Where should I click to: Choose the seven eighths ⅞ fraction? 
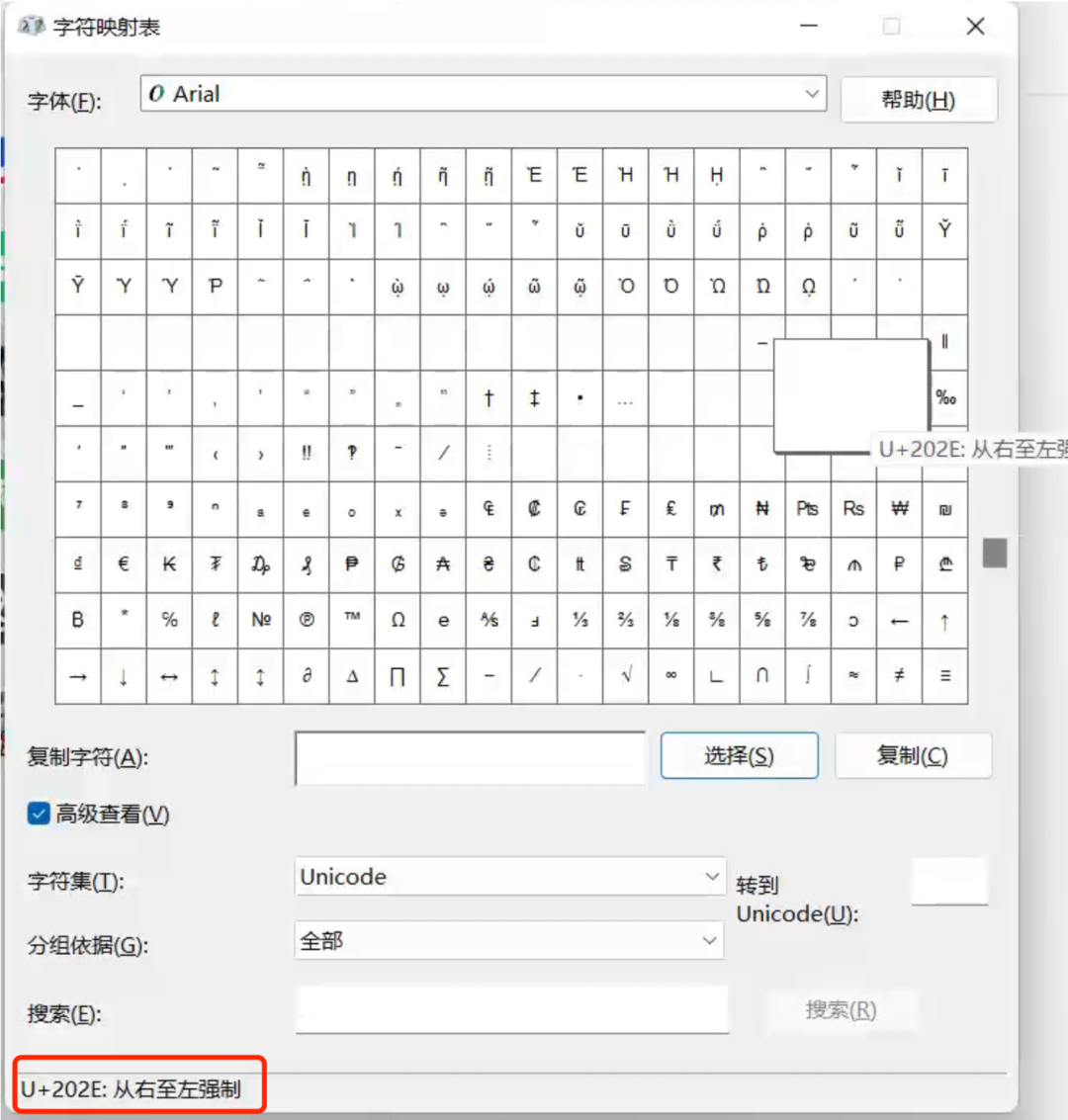(808, 620)
